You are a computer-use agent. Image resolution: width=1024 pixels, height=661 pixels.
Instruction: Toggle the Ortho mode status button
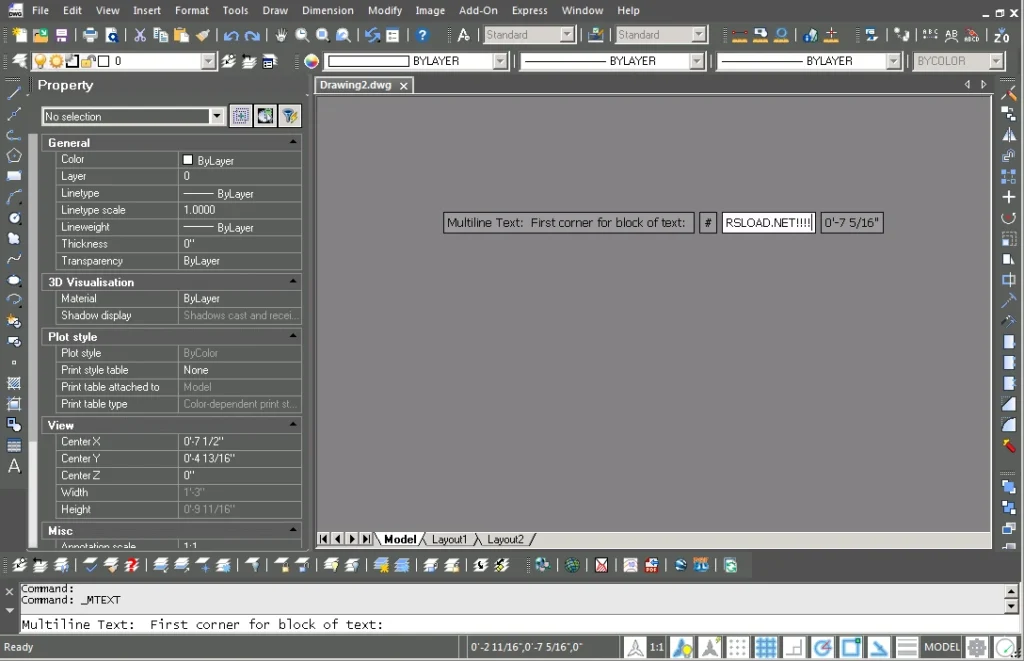click(x=793, y=648)
